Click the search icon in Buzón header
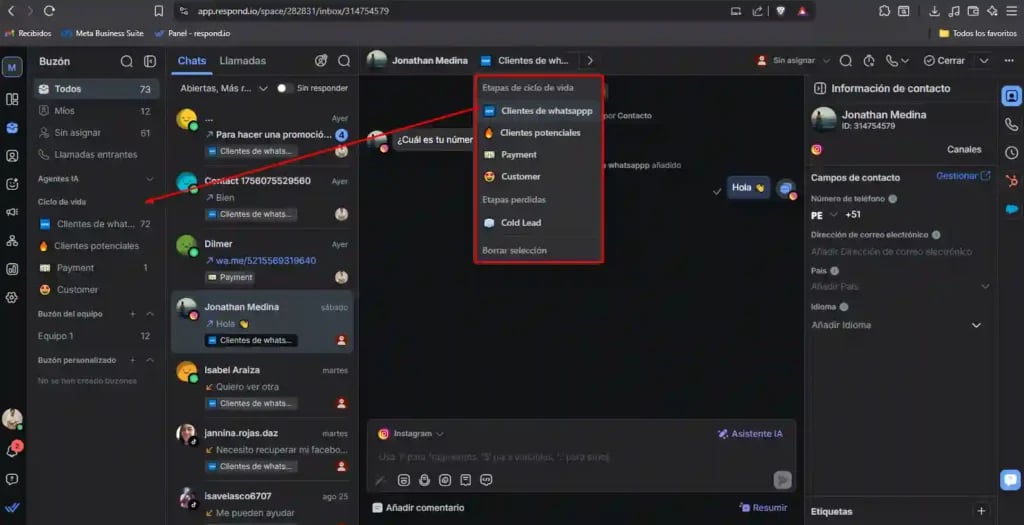This screenshot has height=525, width=1024. [127, 61]
